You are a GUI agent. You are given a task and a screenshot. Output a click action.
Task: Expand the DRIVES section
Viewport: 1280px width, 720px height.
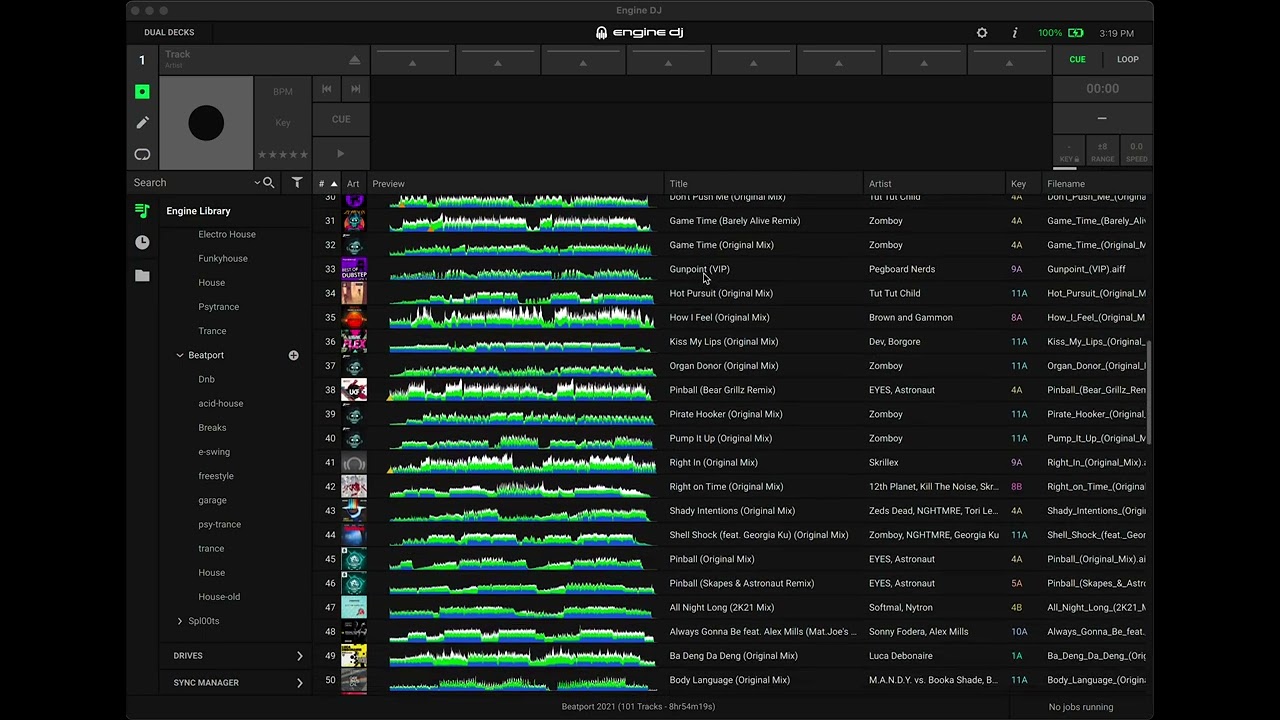coord(299,656)
